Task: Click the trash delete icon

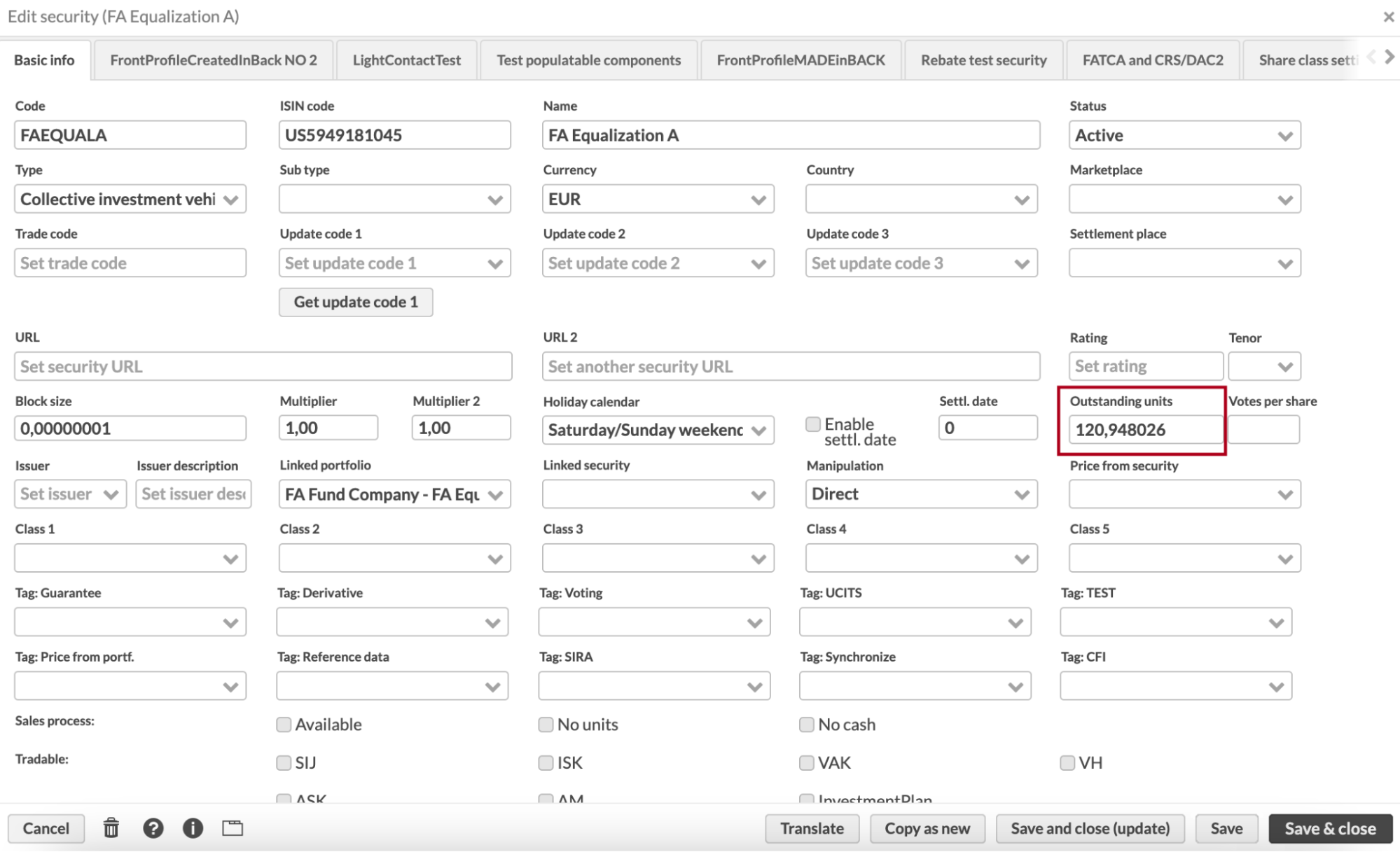Action: (x=111, y=828)
